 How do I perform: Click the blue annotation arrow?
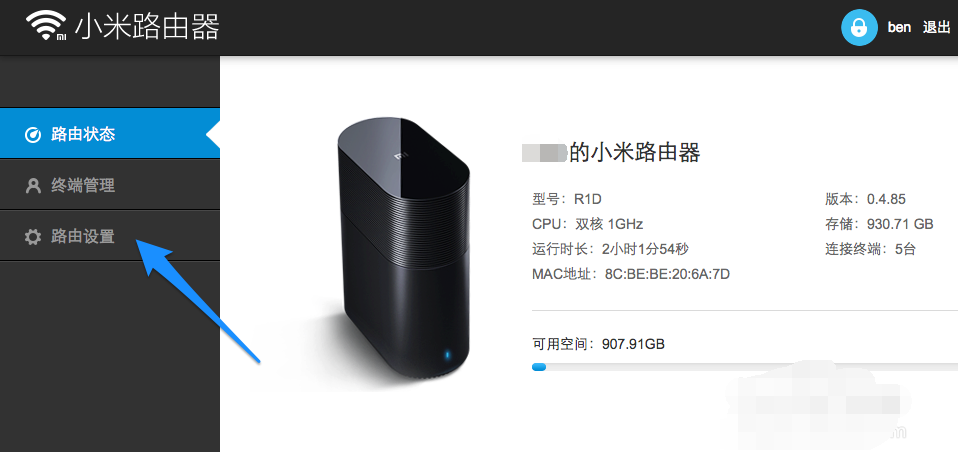[x=199, y=300]
